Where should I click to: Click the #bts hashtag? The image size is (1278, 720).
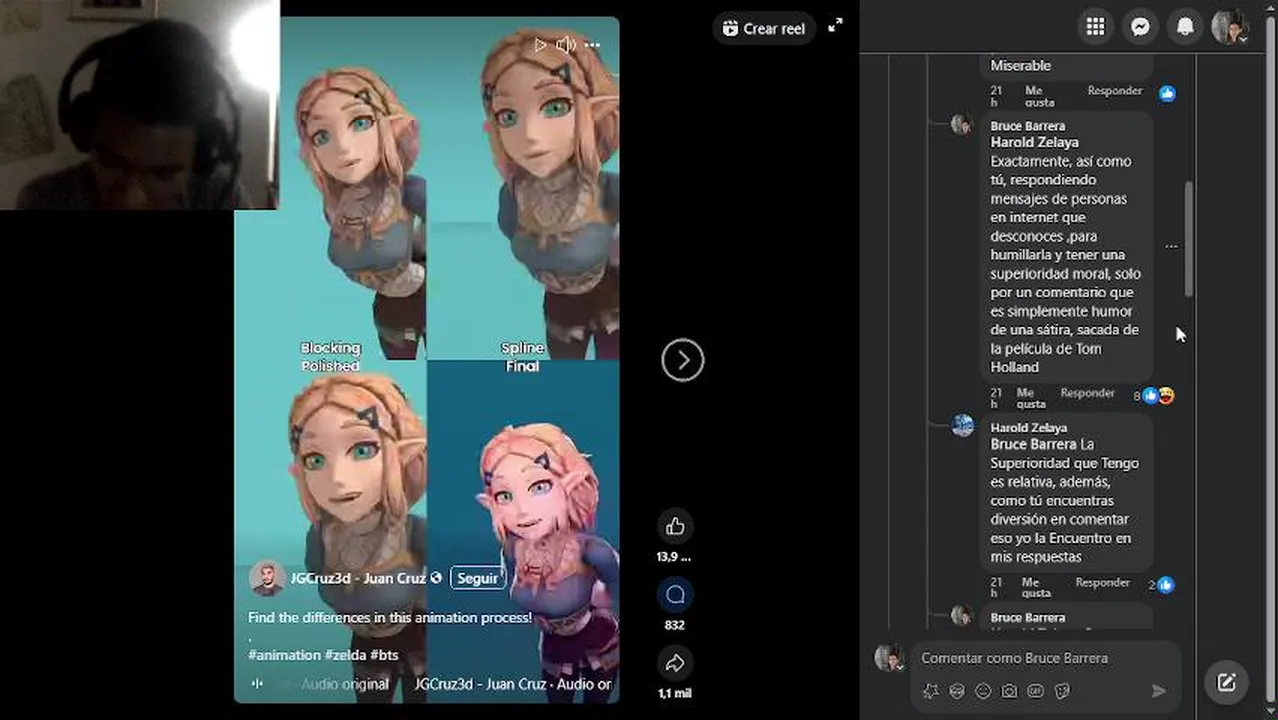384,655
